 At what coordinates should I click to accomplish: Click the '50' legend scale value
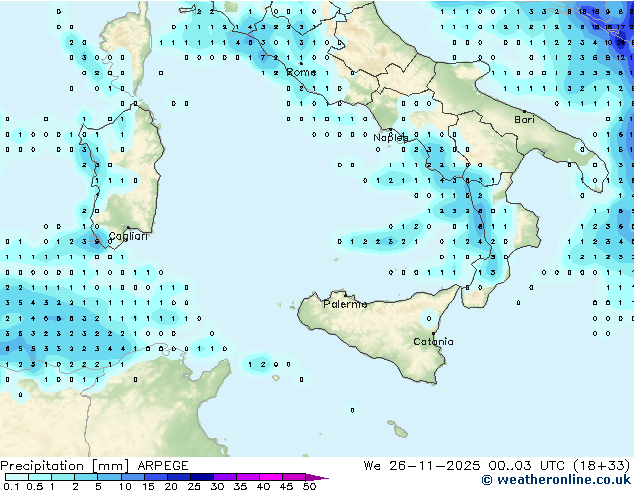[309, 486]
